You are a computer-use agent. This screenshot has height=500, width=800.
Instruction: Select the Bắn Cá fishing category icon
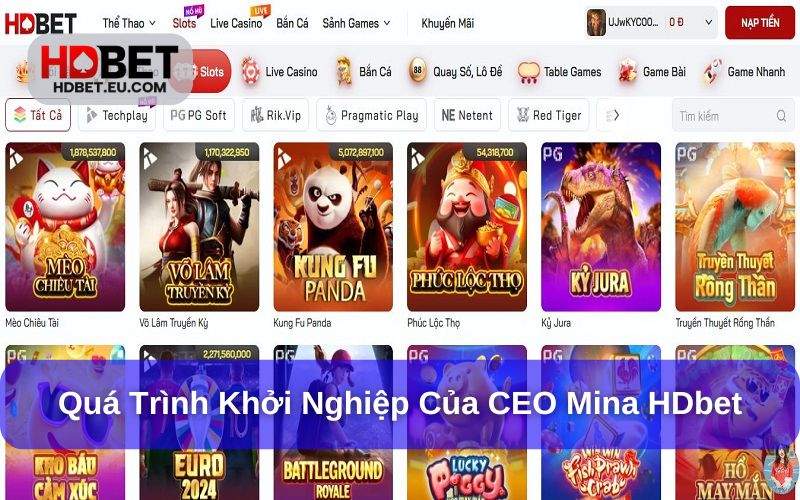344,71
